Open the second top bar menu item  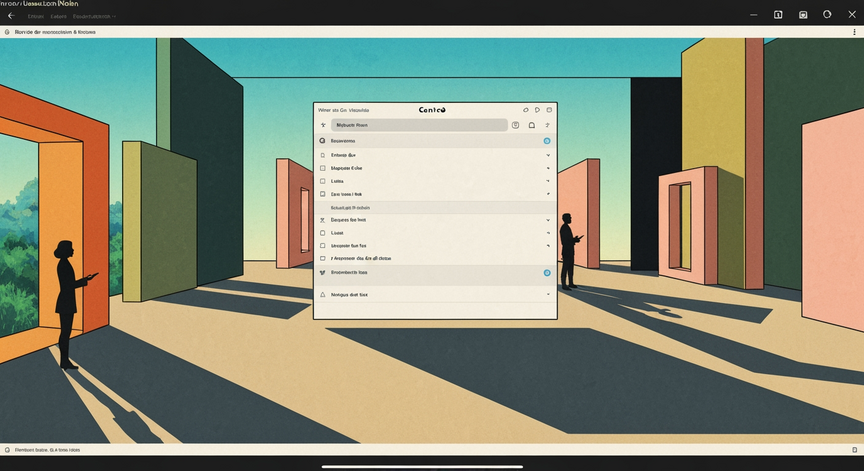58,17
